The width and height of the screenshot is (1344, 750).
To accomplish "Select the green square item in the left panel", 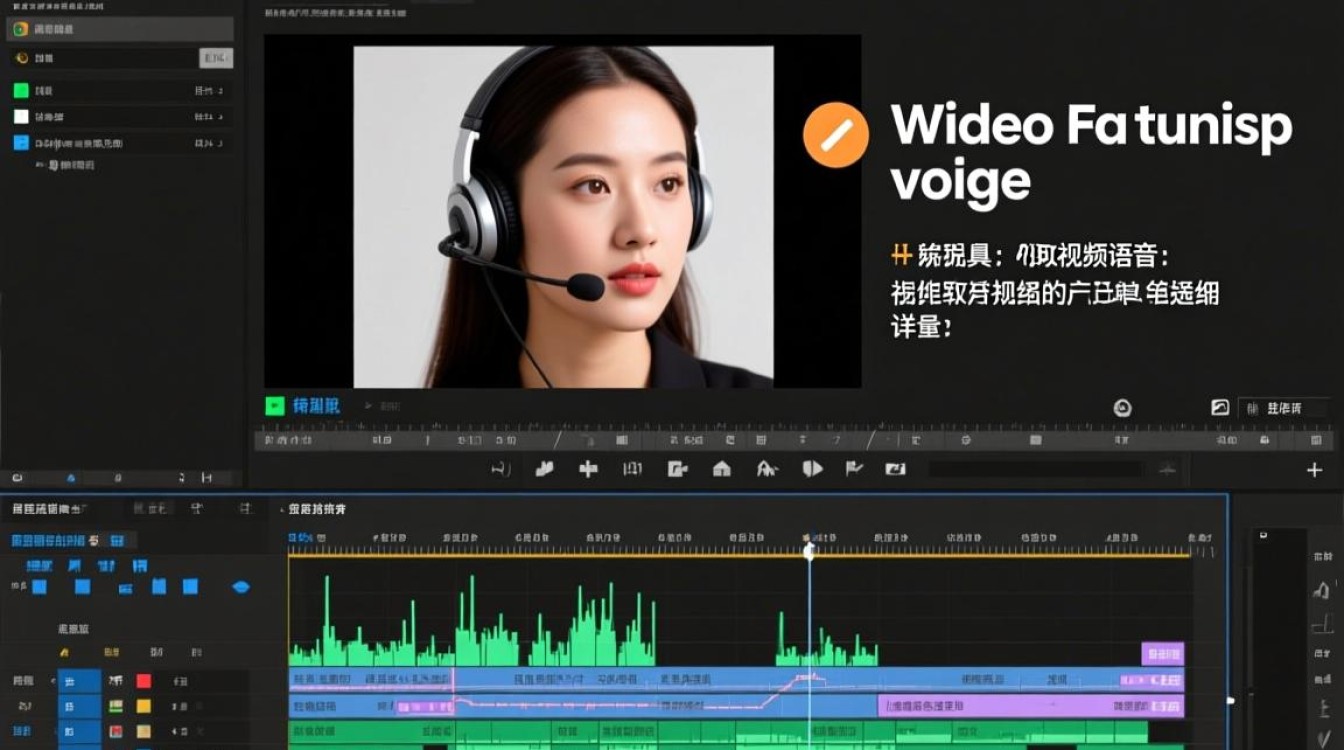I will click(x=21, y=90).
